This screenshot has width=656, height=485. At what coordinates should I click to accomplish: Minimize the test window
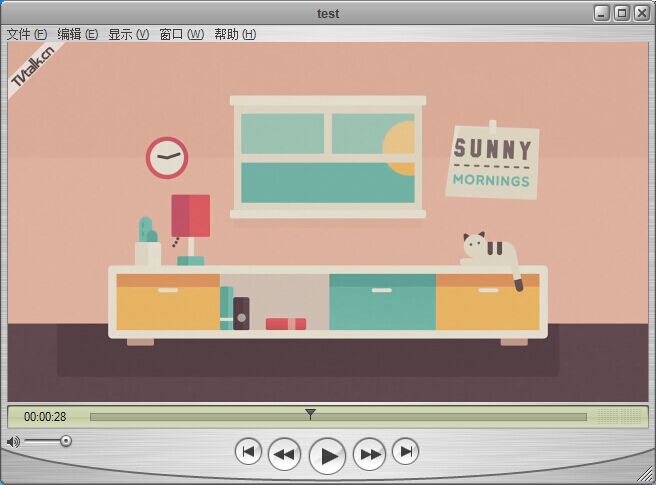602,13
